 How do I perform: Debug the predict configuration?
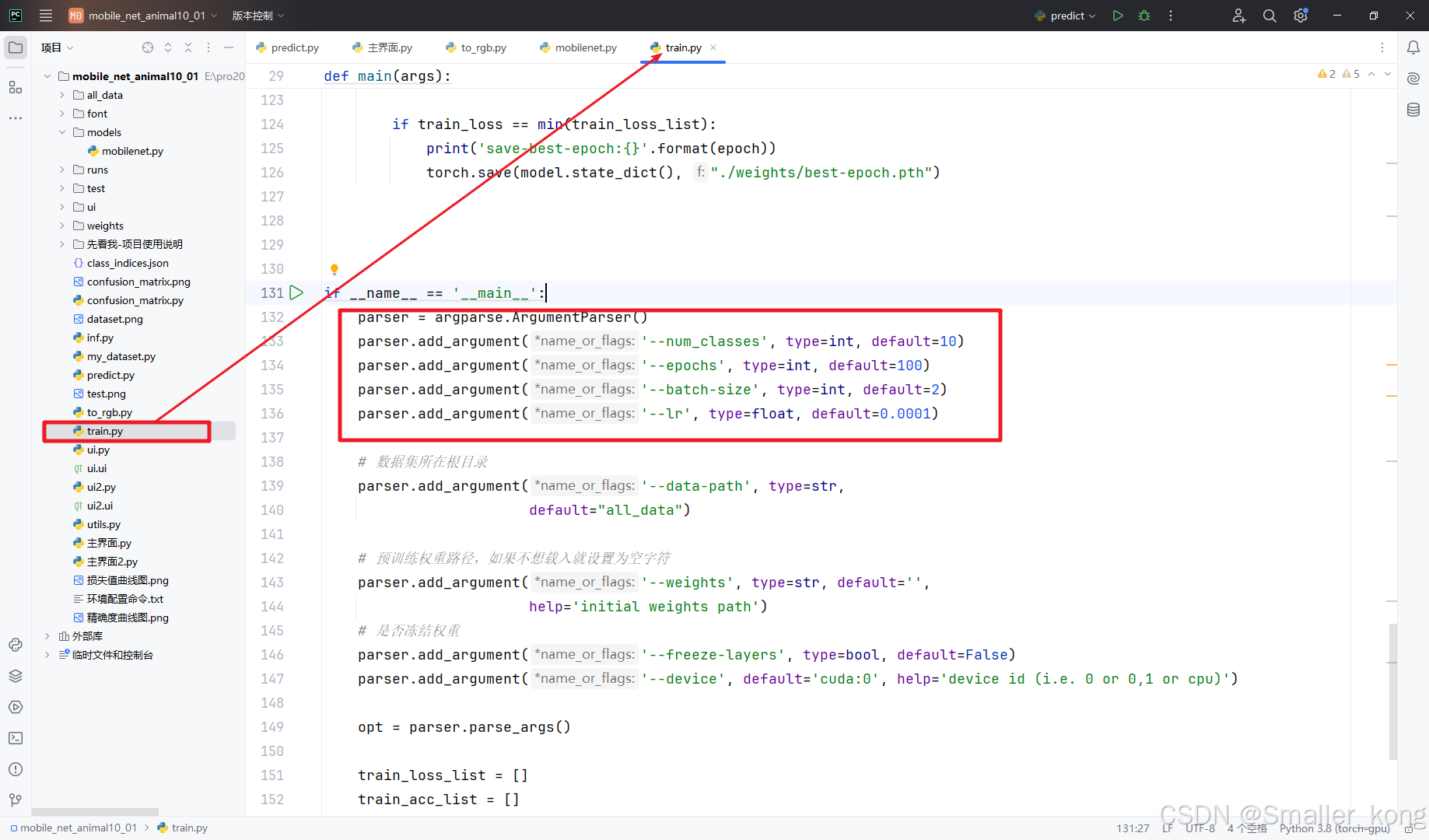point(1144,16)
